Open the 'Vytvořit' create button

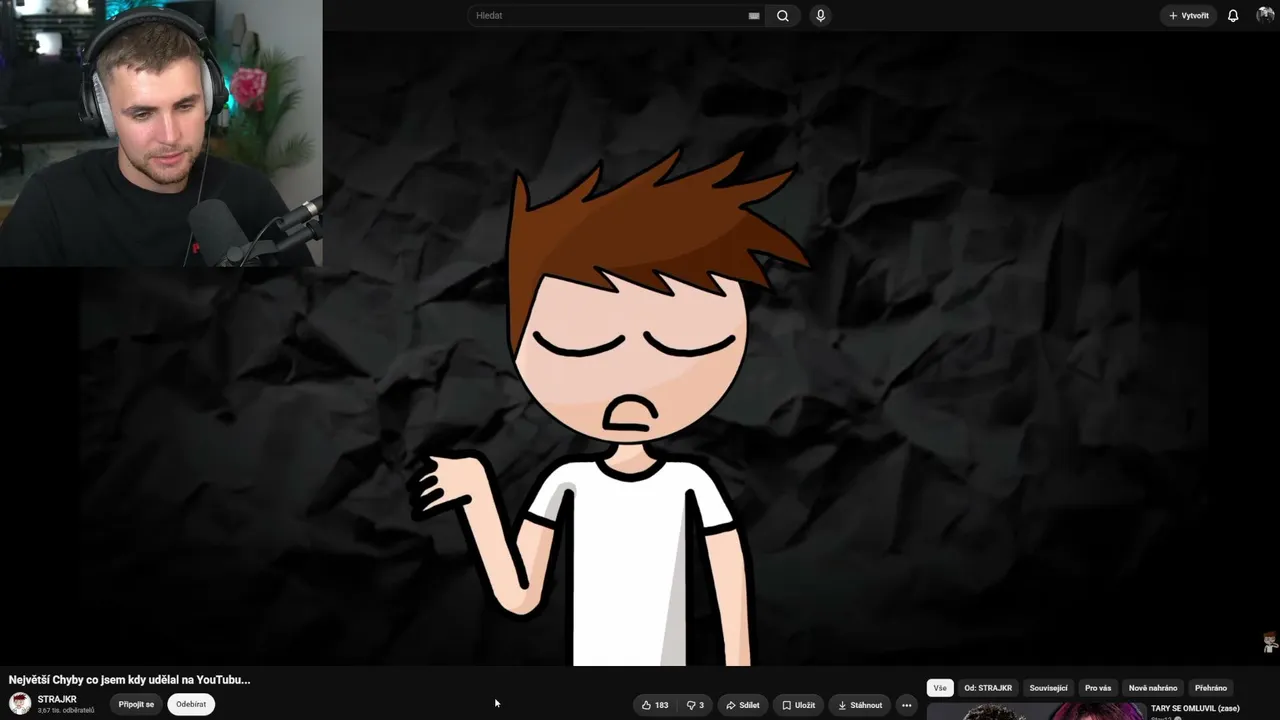coord(1189,16)
